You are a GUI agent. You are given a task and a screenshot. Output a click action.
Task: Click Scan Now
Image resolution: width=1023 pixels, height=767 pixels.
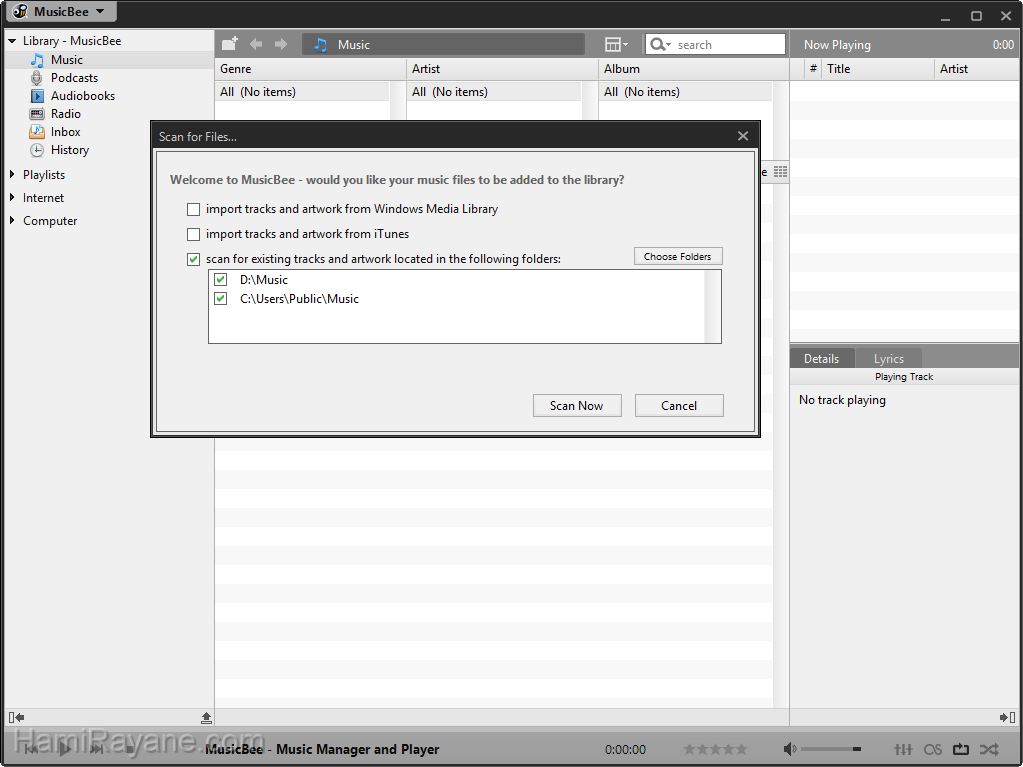[x=577, y=406]
